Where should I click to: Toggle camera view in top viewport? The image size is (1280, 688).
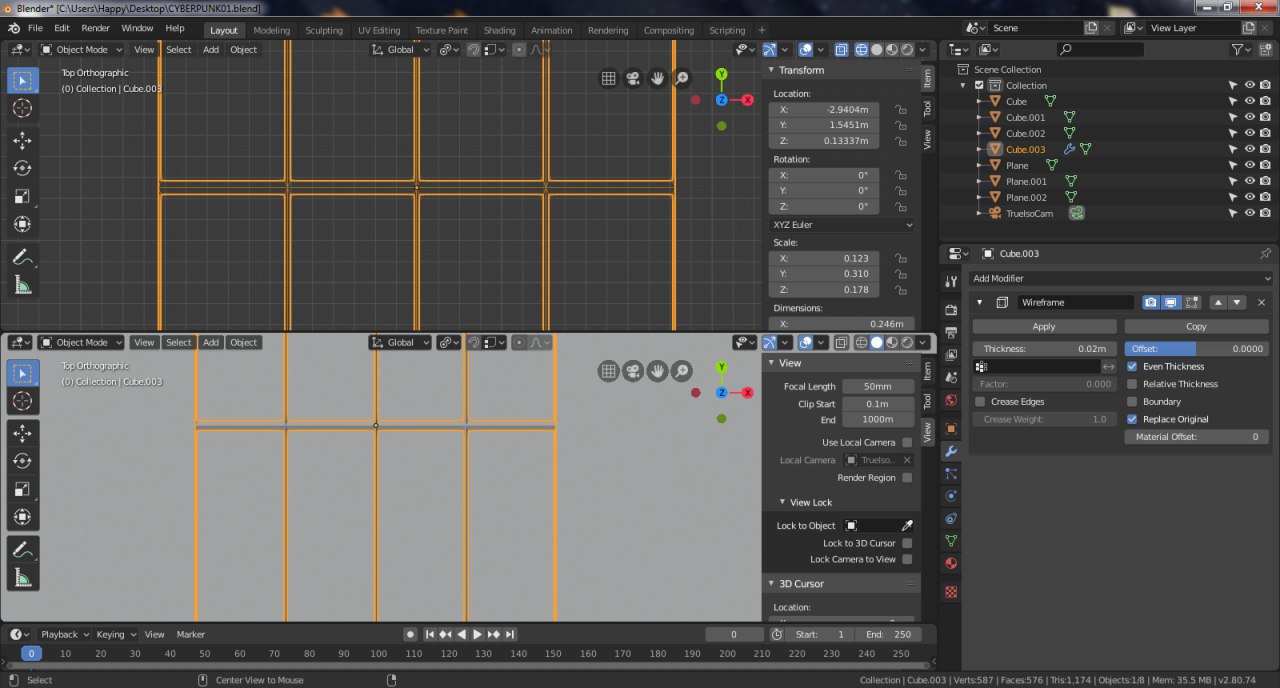tap(633, 78)
